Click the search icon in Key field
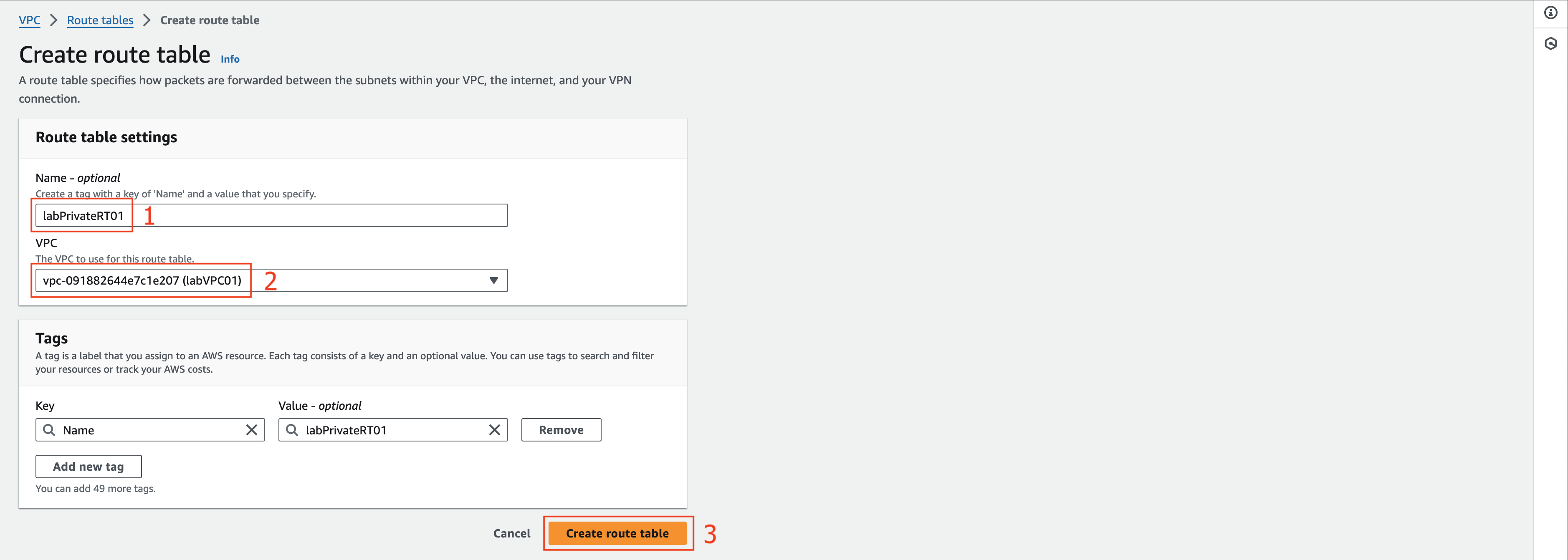This screenshot has width=1568, height=560. [x=49, y=430]
